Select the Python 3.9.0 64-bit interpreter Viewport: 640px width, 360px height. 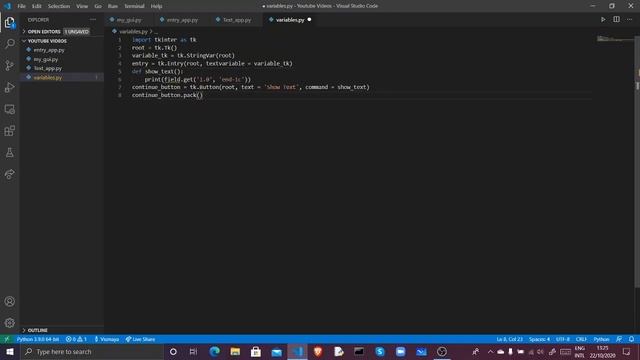[x=38, y=339]
